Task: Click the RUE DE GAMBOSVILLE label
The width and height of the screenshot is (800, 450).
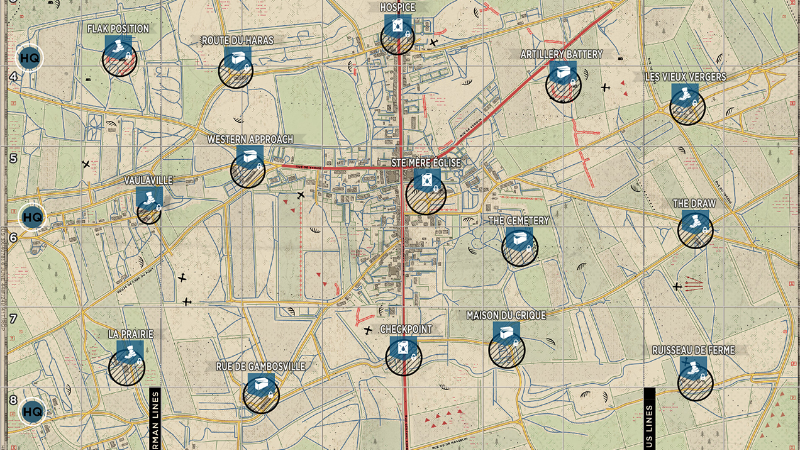Action: coord(261,366)
